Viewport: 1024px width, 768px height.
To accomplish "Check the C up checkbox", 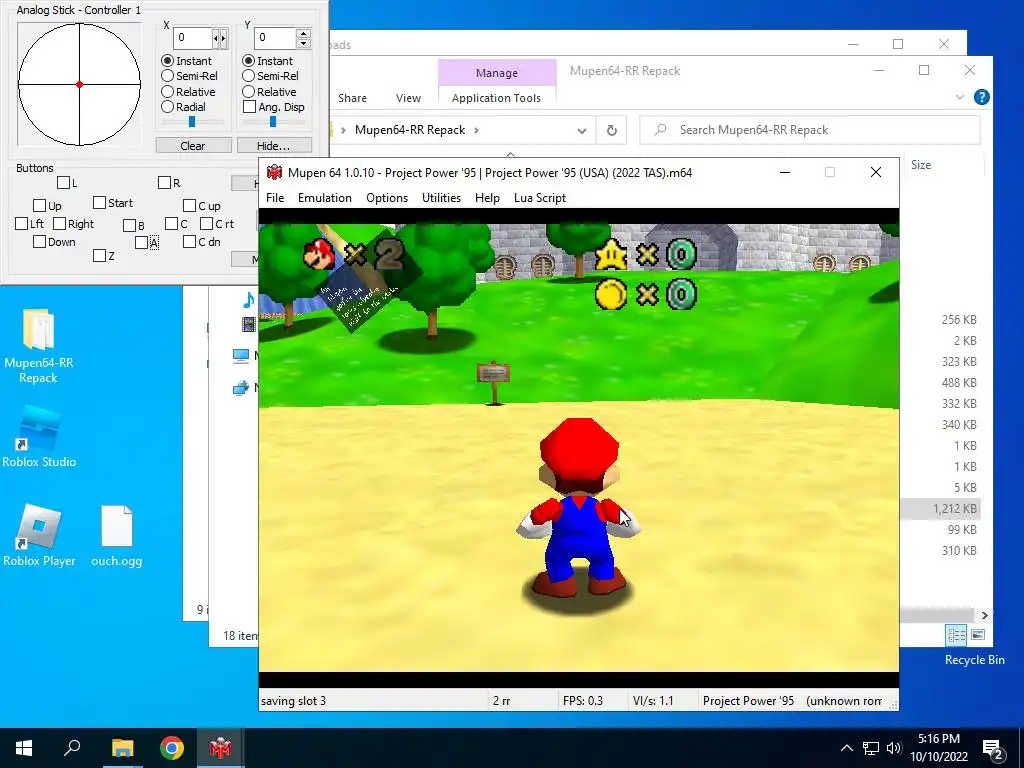I will click(189, 206).
